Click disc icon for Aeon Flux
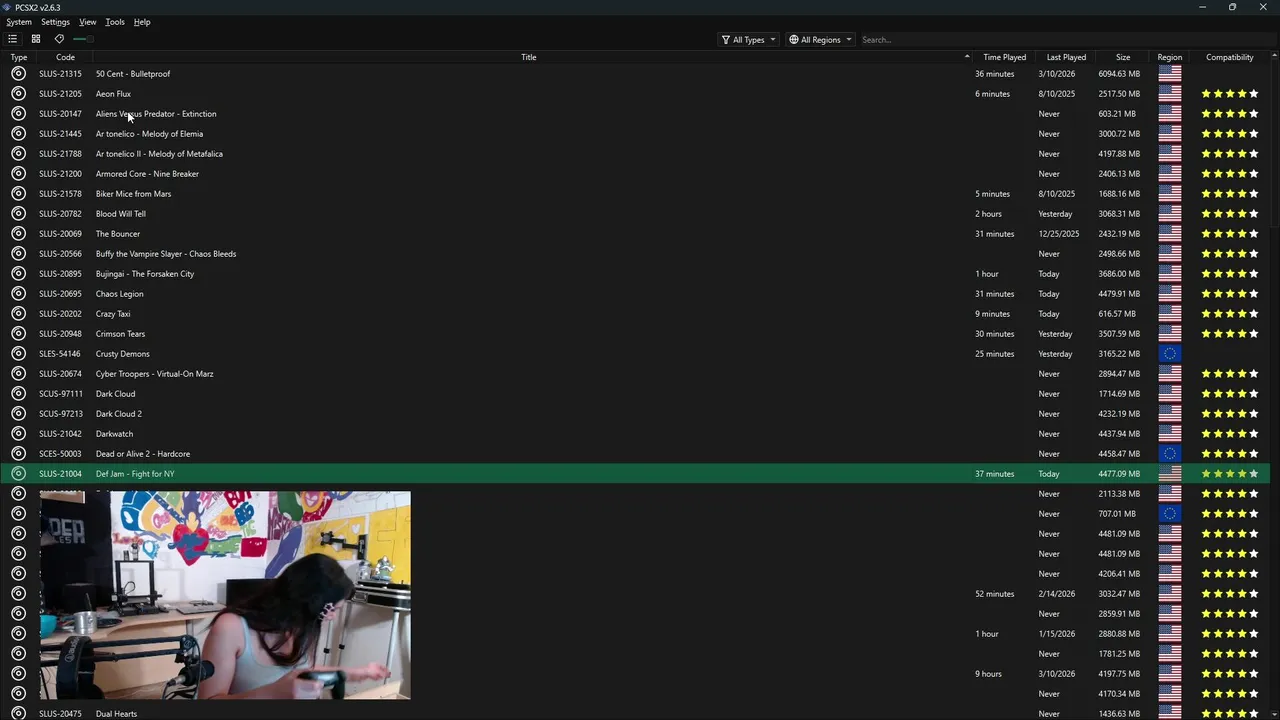Screen dimensions: 1280x720 18,94
